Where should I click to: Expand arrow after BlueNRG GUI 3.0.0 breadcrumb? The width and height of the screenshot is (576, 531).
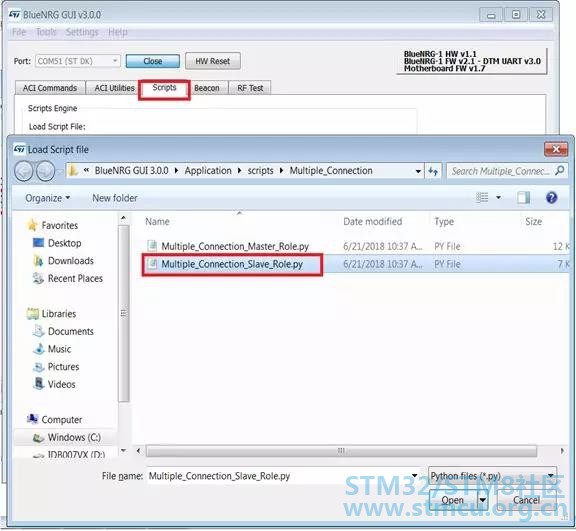point(176,171)
